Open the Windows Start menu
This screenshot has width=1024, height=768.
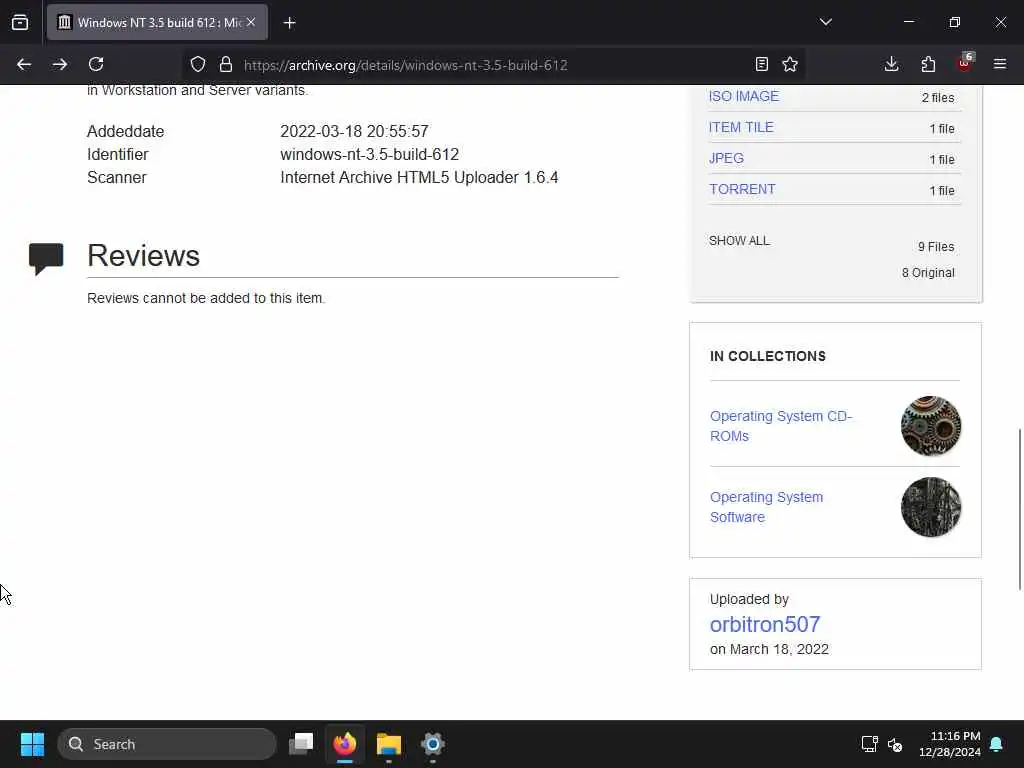pos(32,744)
